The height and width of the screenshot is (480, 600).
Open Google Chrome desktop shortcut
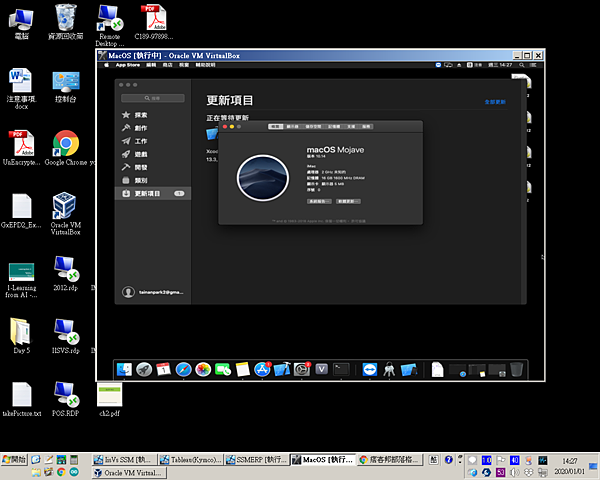(x=66, y=144)
